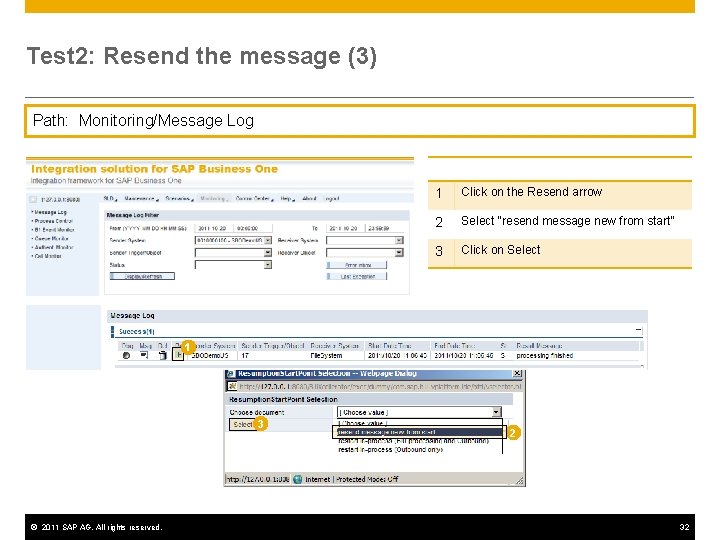Click the Display/Refresh button
Screen dimensions: 720x540
tap(143, 276)
